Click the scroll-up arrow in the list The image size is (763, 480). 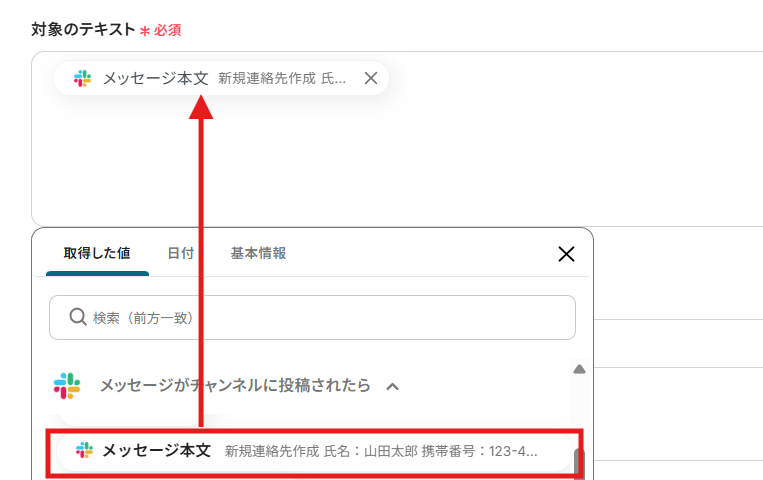pyautogui.click(x=579, y=369)
